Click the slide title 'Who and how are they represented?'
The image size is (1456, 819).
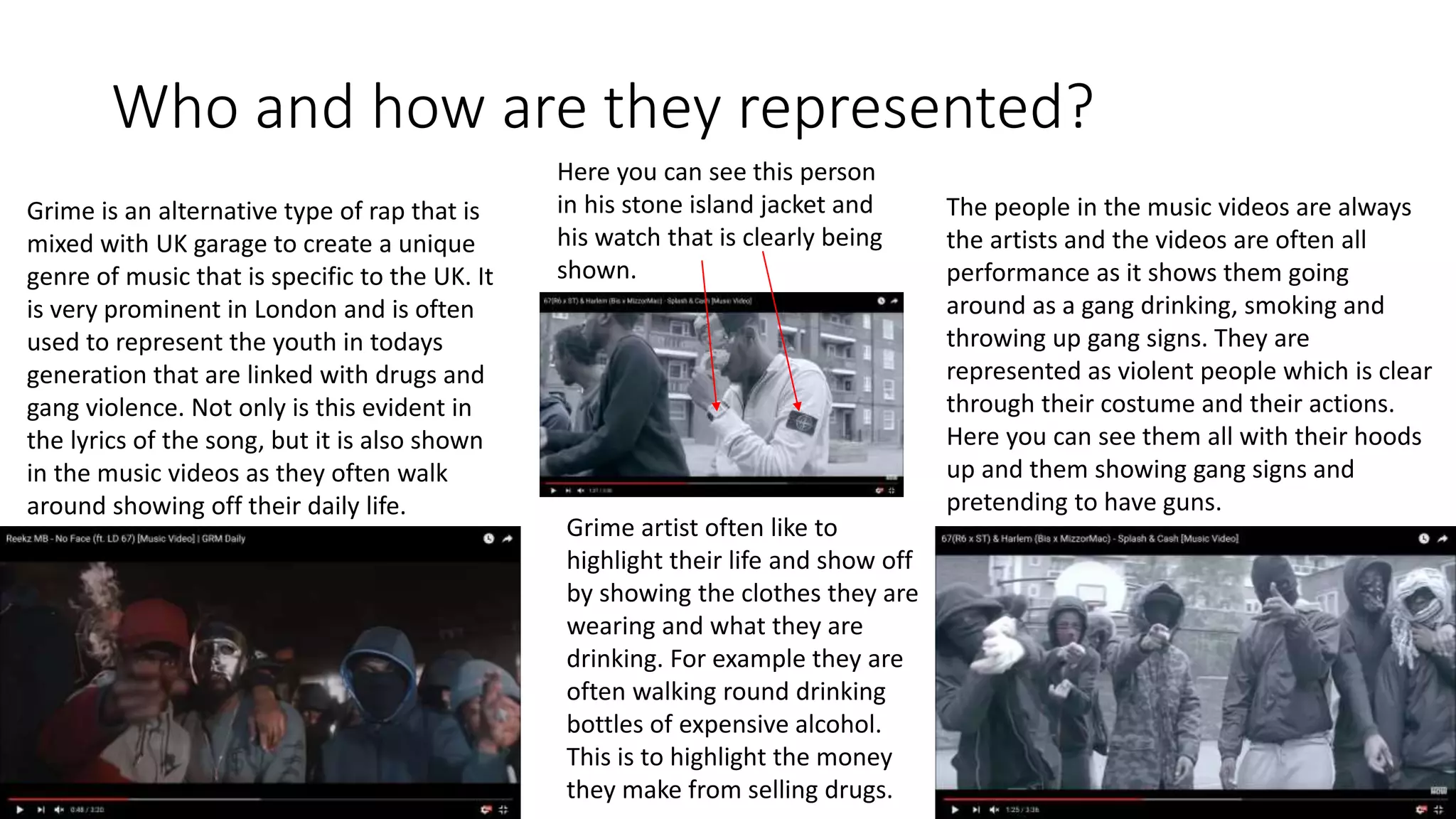click(x=603, y=107)
